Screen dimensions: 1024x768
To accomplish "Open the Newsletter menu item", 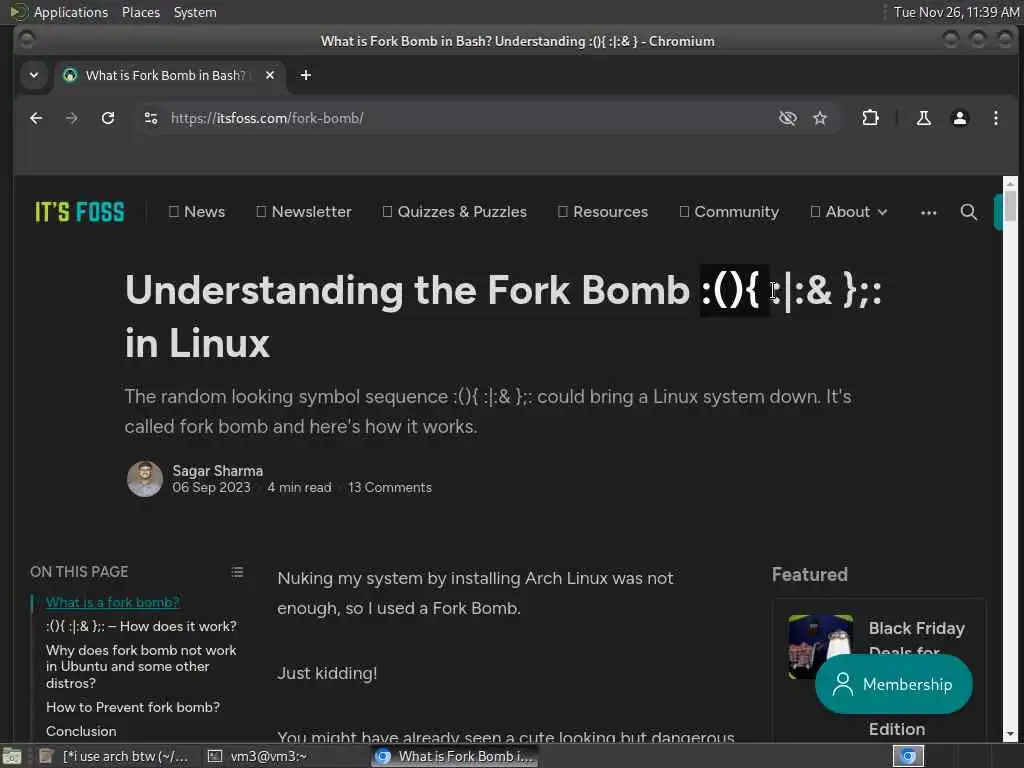I will click(x=304, y=212).
